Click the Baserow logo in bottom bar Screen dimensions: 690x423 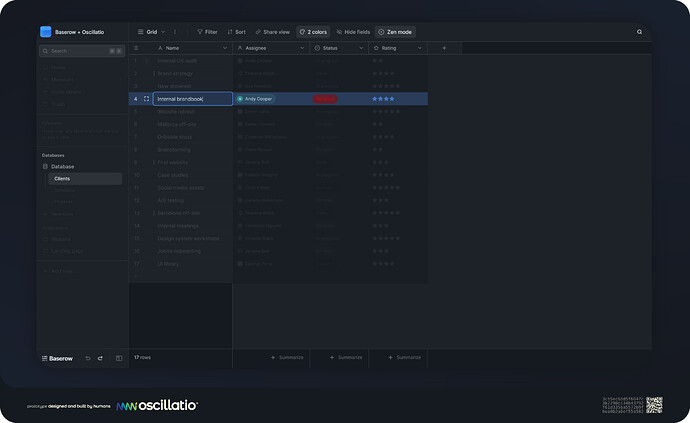tap(57, 359)
